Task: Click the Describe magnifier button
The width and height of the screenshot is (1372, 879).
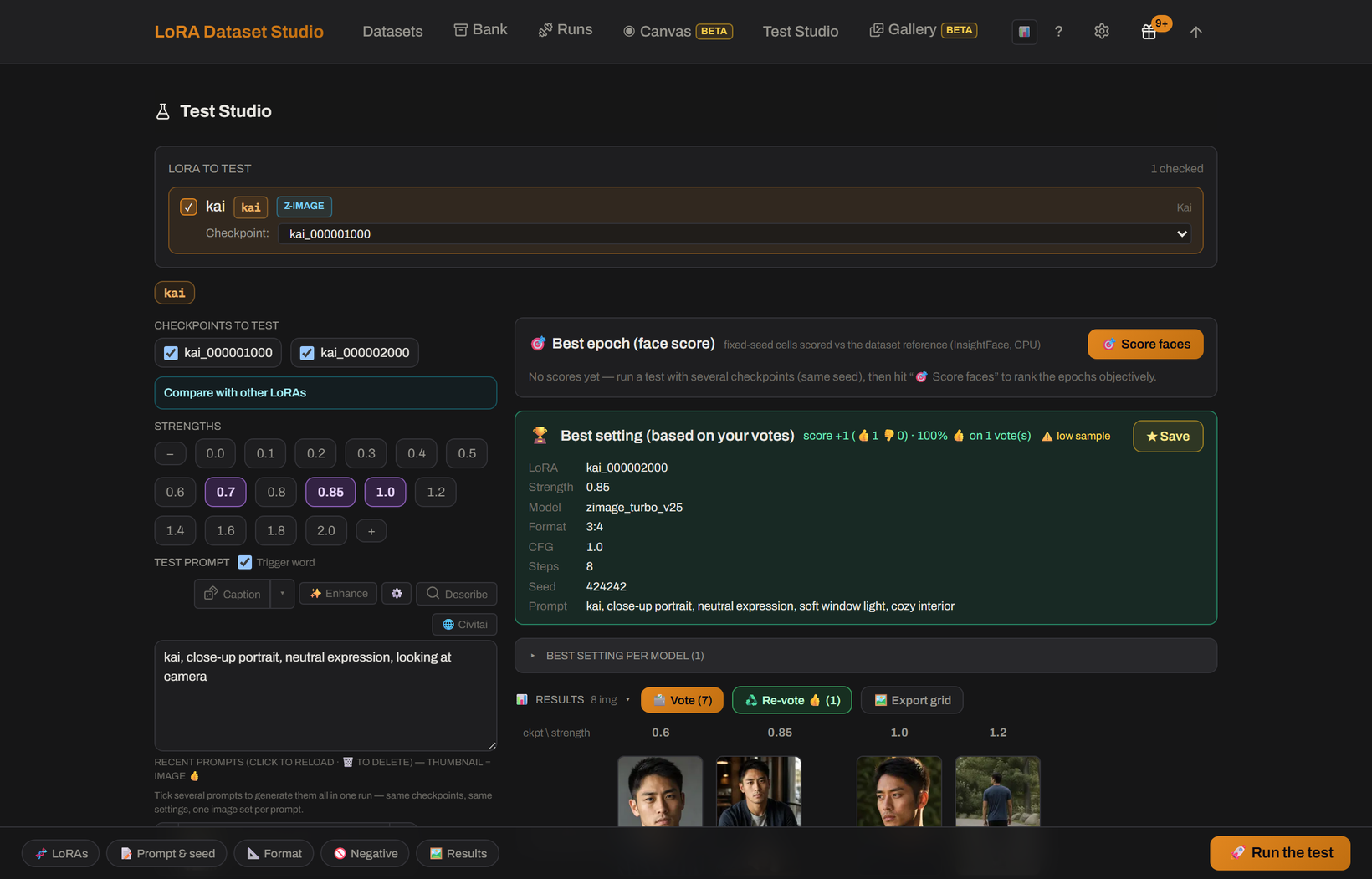Action: 457,594
